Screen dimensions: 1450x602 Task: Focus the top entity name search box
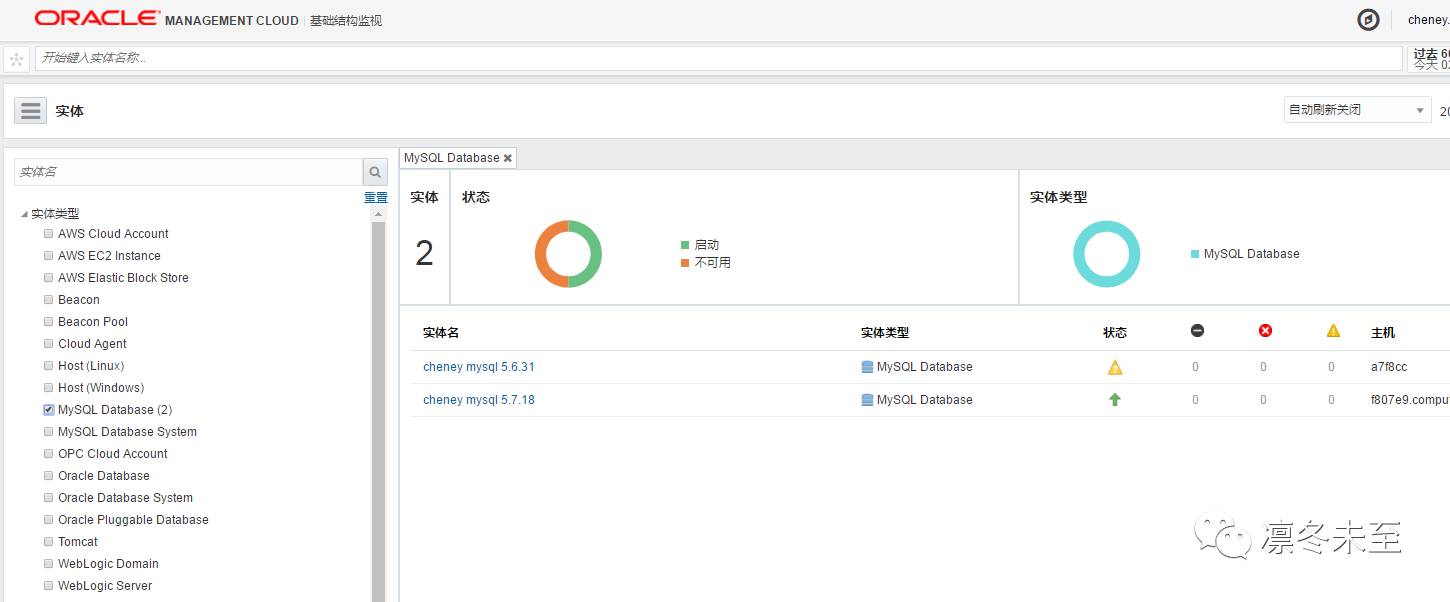[719, 58]
